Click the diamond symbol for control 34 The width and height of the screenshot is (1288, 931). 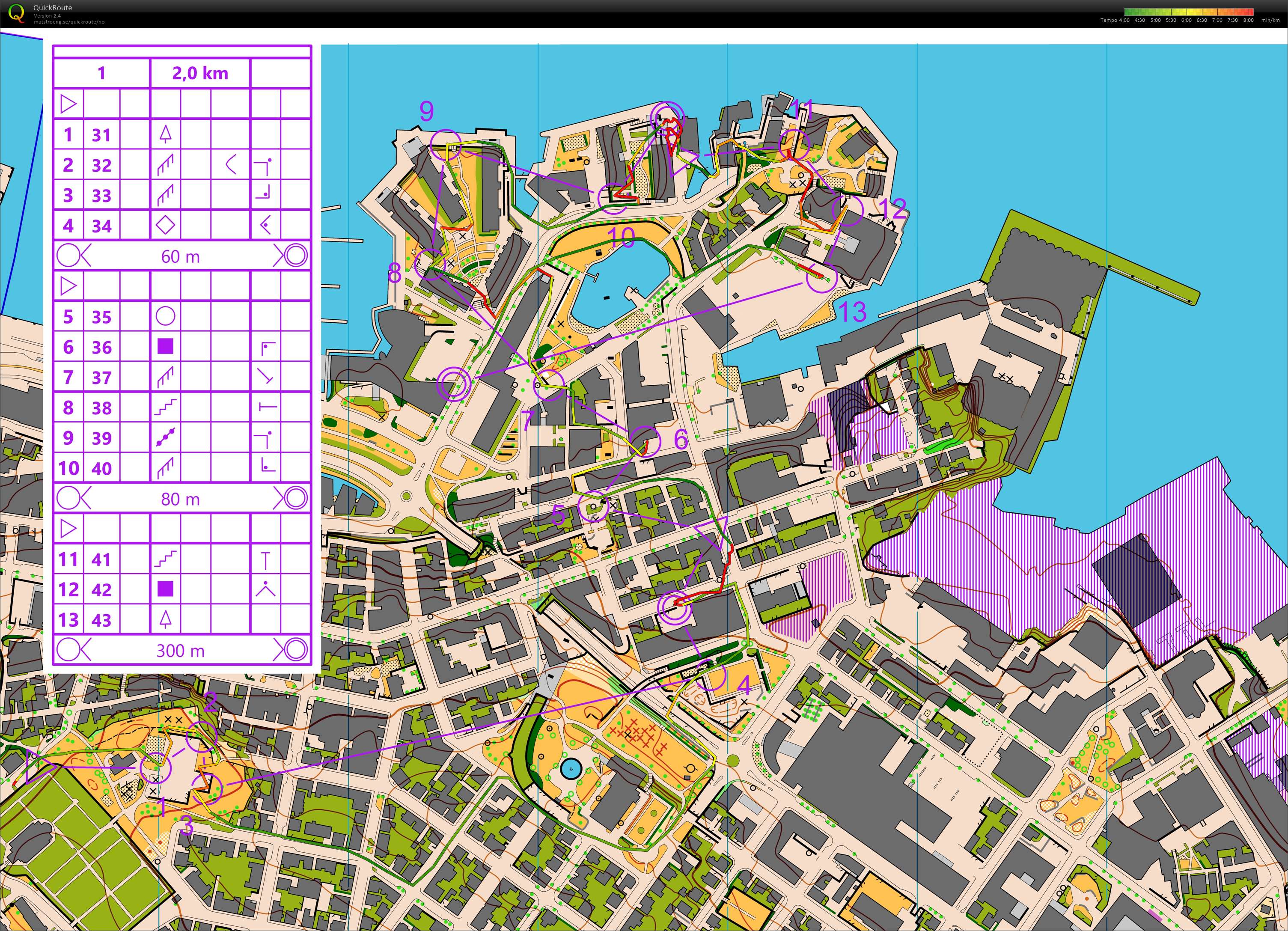click(x=165, y=226)
